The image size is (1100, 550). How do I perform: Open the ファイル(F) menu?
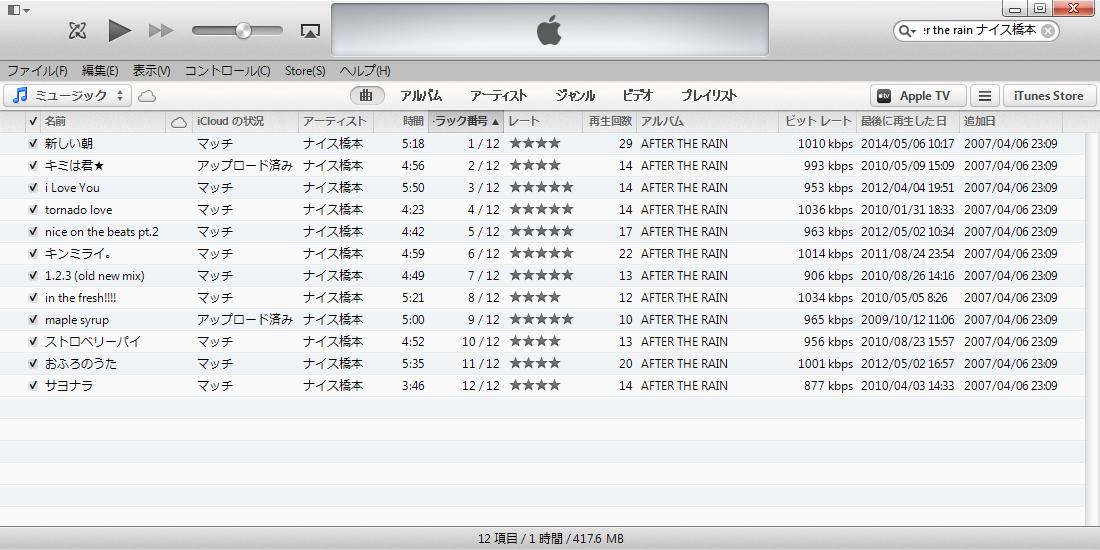[x=37, y=71]
